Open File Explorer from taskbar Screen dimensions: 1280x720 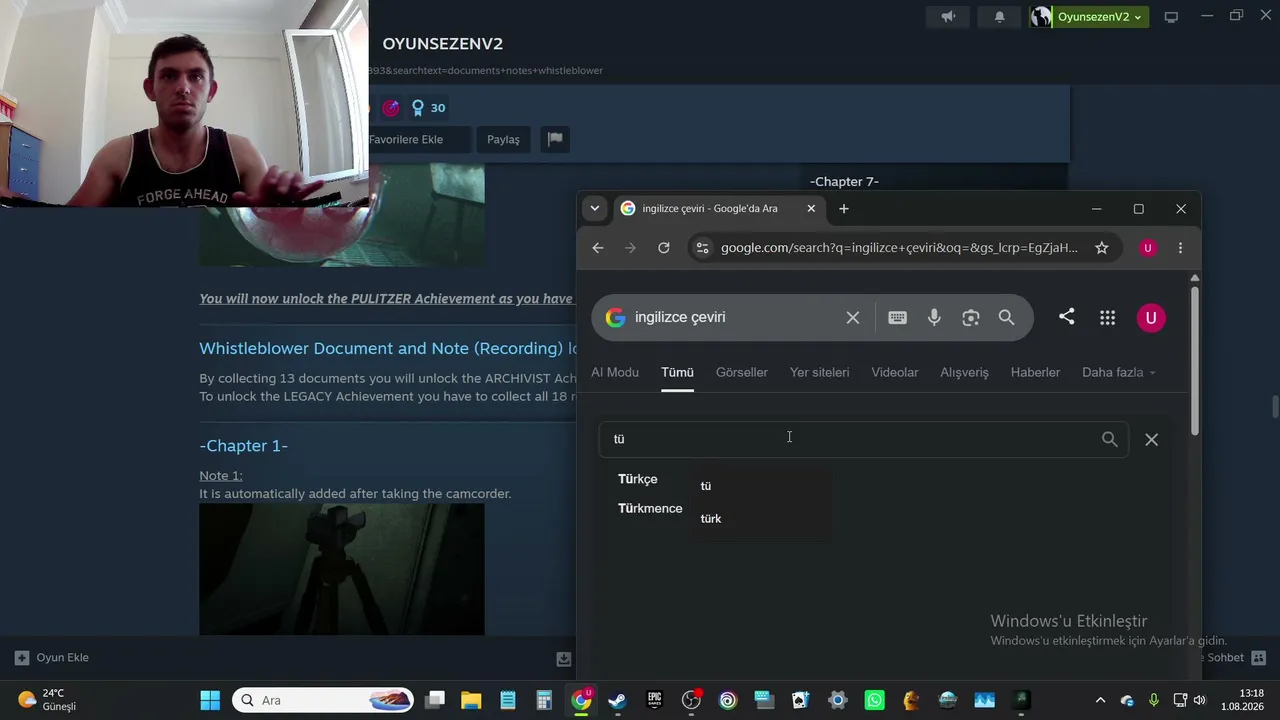pos(471,700)
